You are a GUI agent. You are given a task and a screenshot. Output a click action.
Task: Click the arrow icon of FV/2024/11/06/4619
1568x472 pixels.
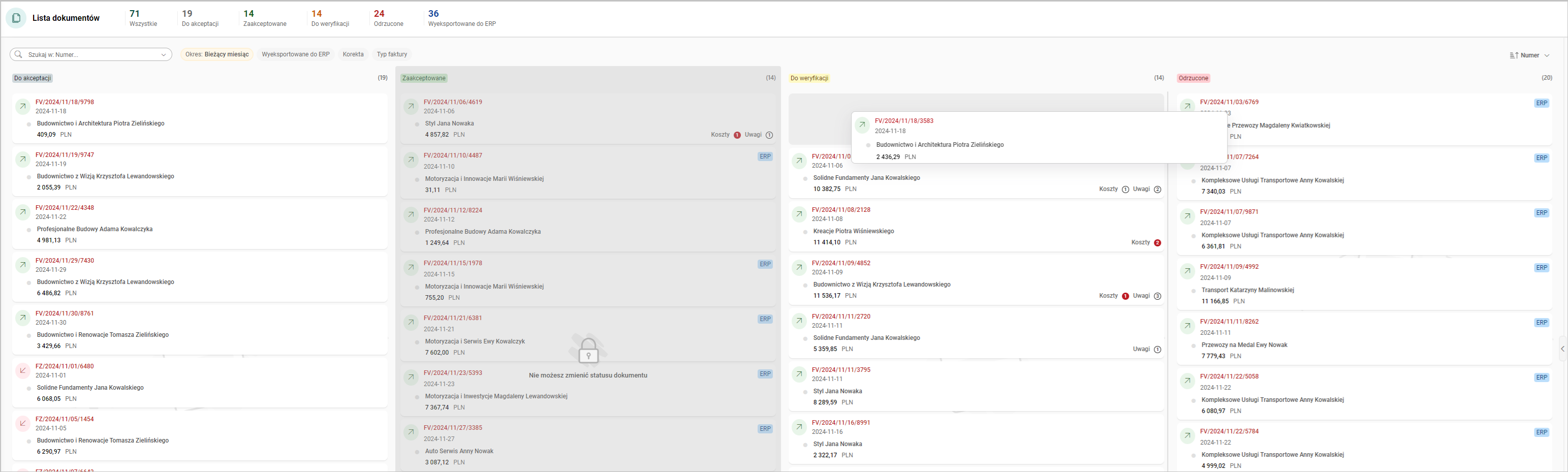tap(411, 107)
